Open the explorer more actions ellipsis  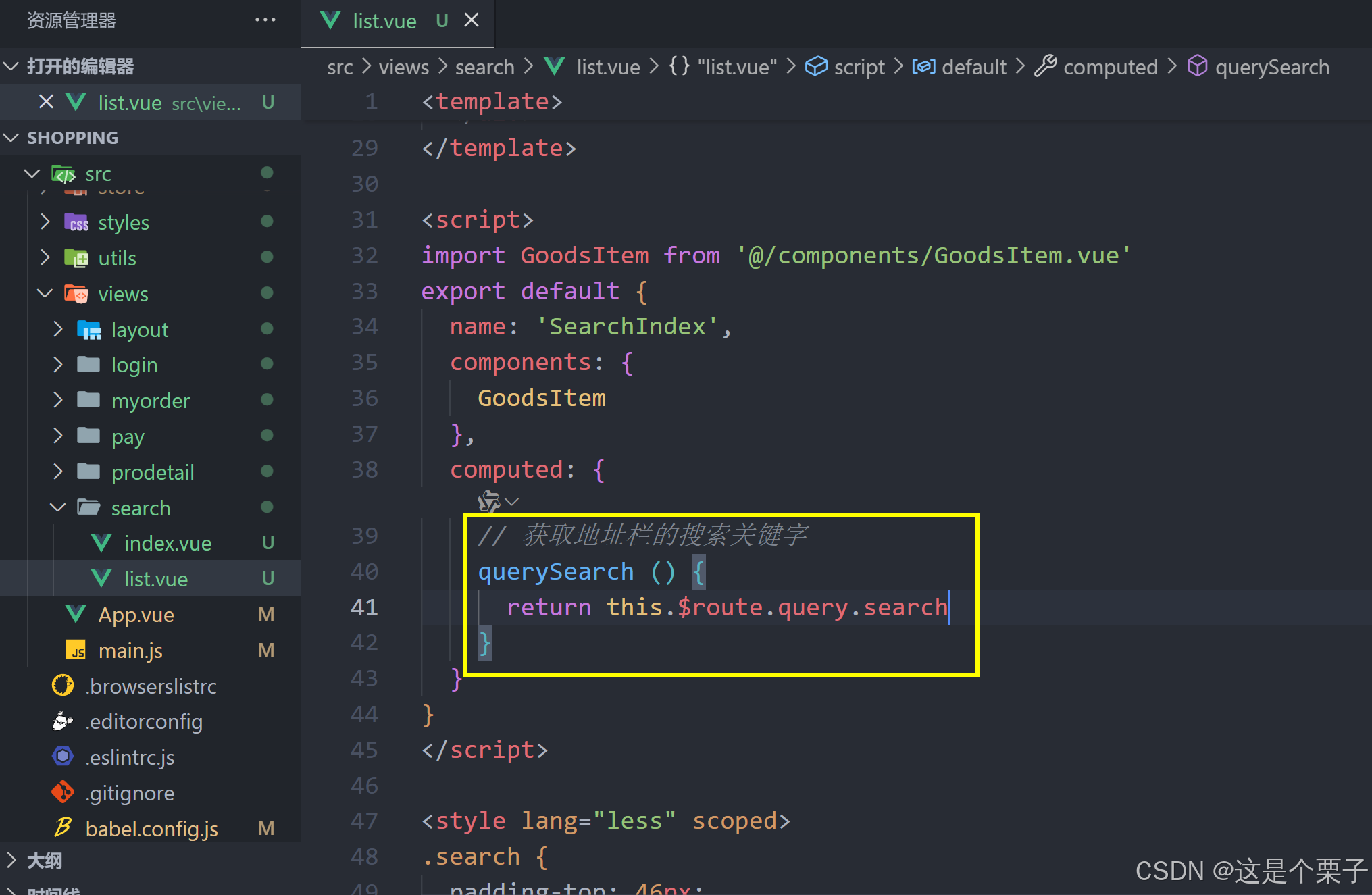[265, 20]
